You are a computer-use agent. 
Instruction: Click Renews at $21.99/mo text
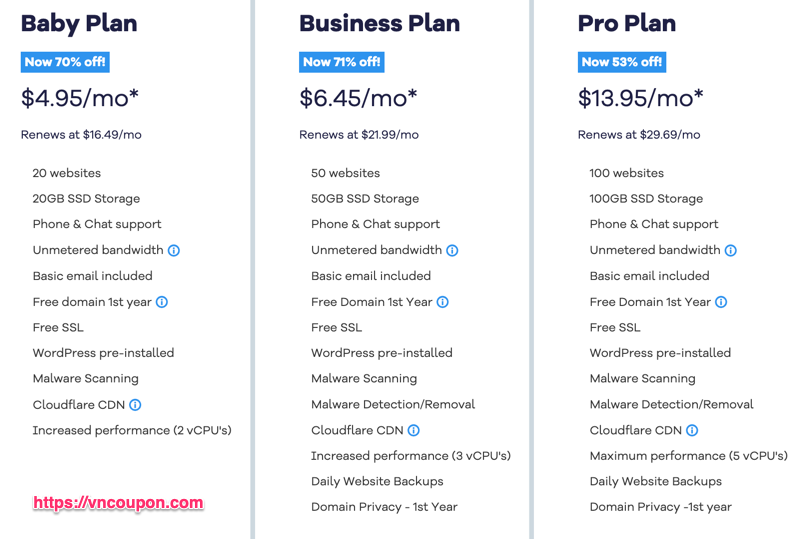coord(359,135)
